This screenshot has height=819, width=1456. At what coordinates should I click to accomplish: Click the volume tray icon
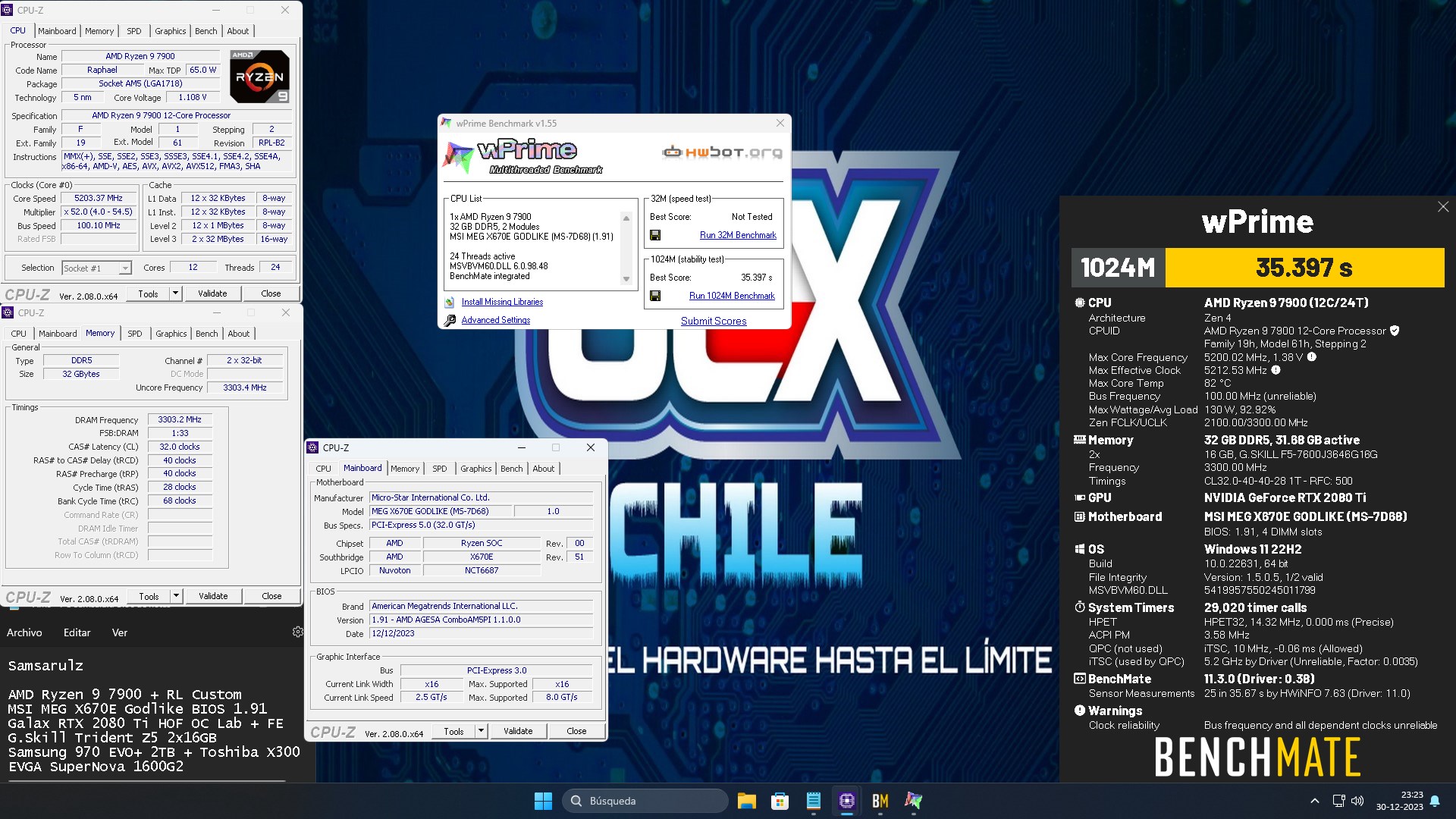point(1357,801)
